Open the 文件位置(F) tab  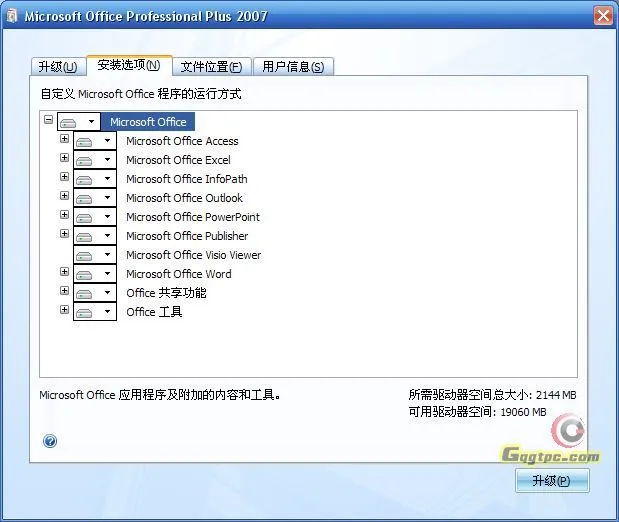(x=212, y=66)
